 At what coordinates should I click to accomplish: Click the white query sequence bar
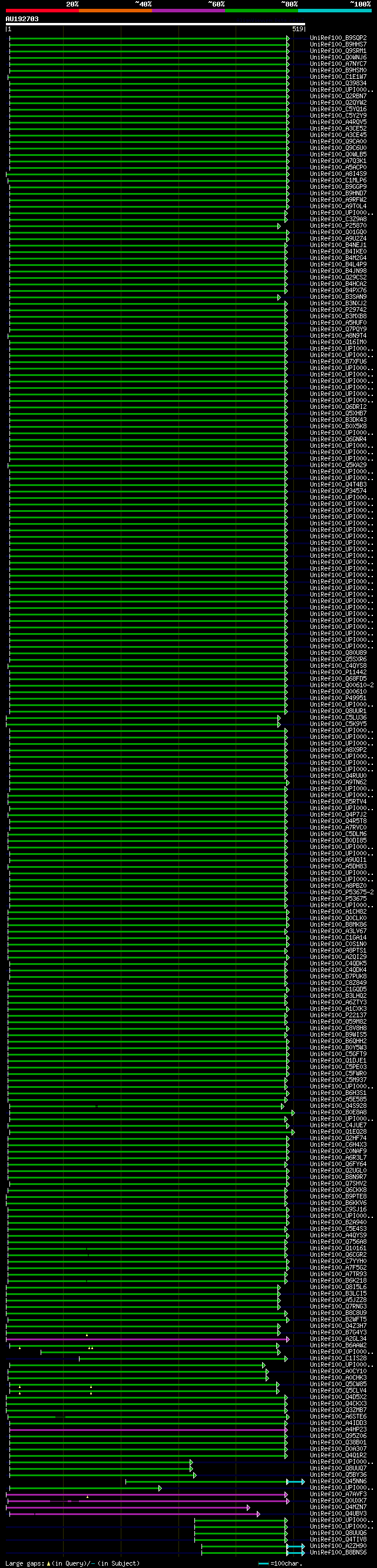click(156, 24)
